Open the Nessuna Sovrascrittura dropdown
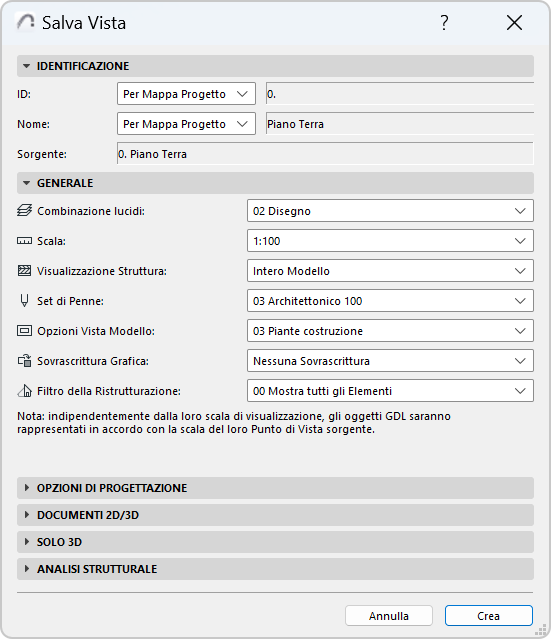 pos(390,361)
